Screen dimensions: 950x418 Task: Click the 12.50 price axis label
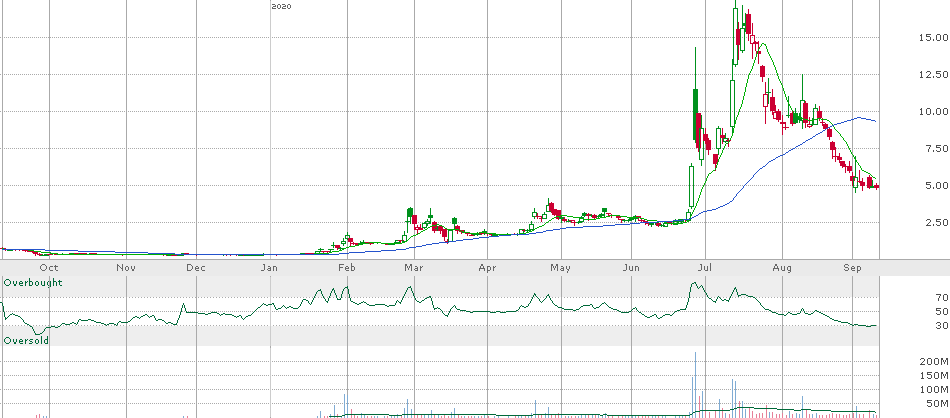934,75
